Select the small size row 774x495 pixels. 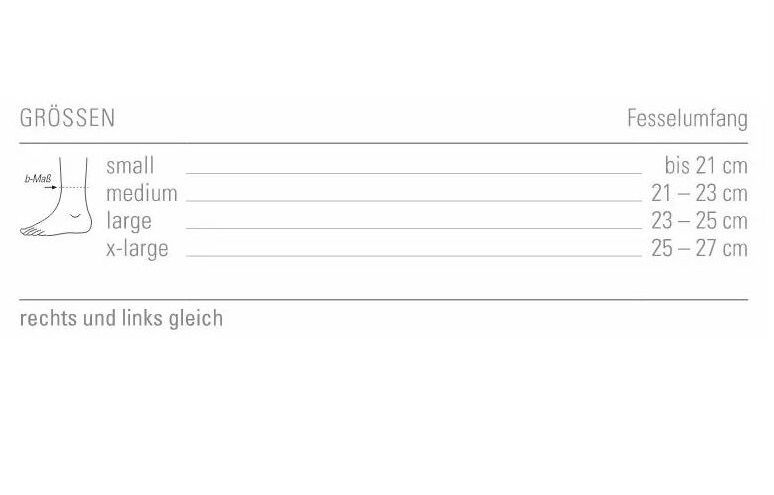click(427, 166)
